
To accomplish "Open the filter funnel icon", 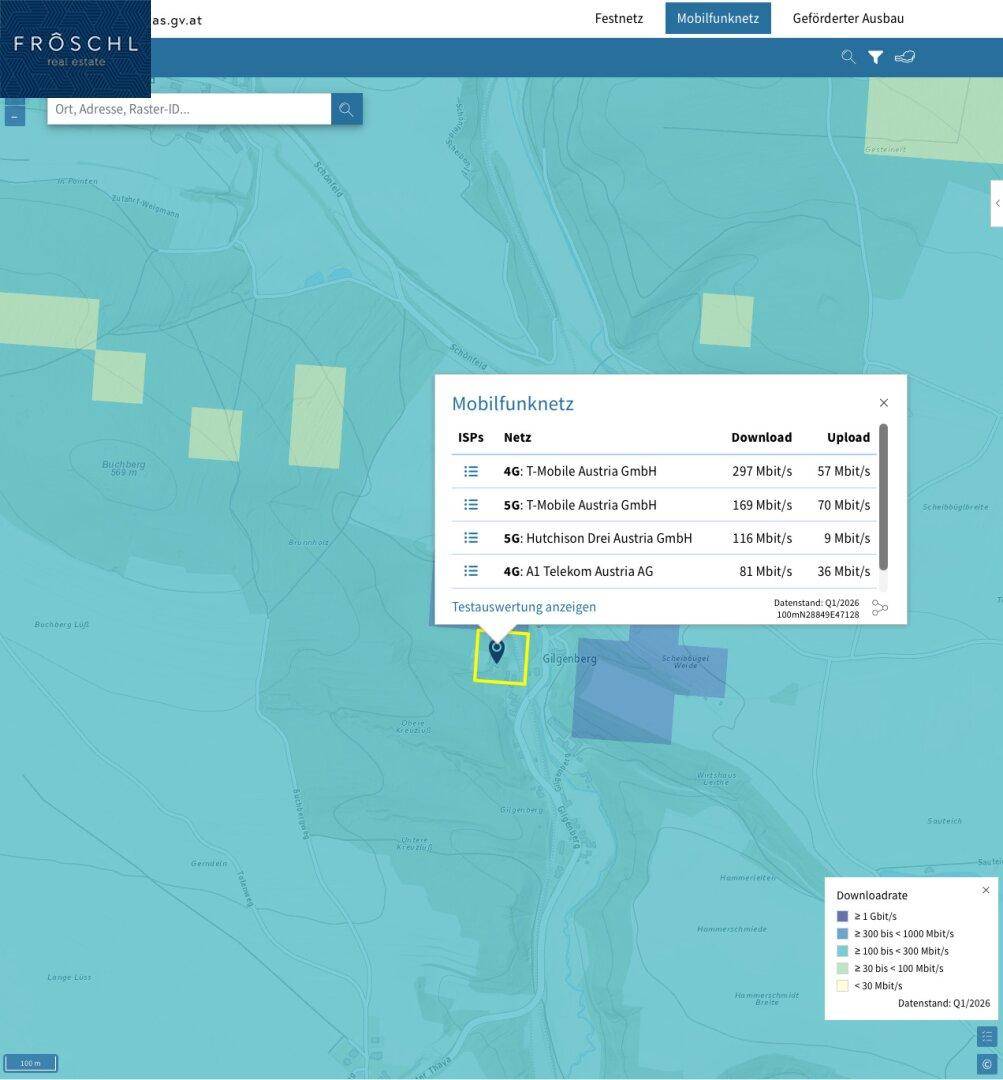I will [x=875, y=57].
